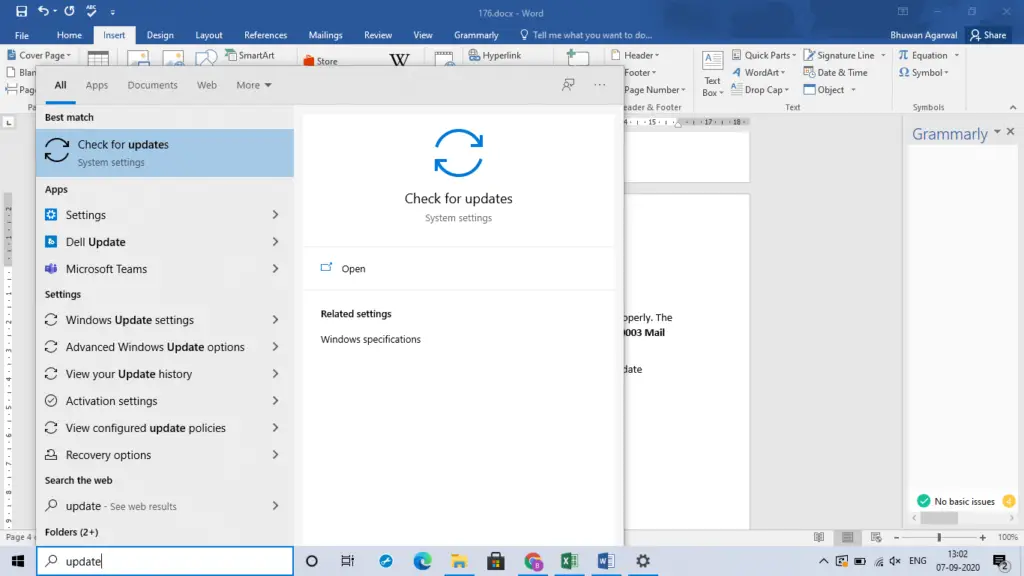Switch to Read Mode view in Word
This screenshot has width=1024, height=576.
[x=819, y=537]
